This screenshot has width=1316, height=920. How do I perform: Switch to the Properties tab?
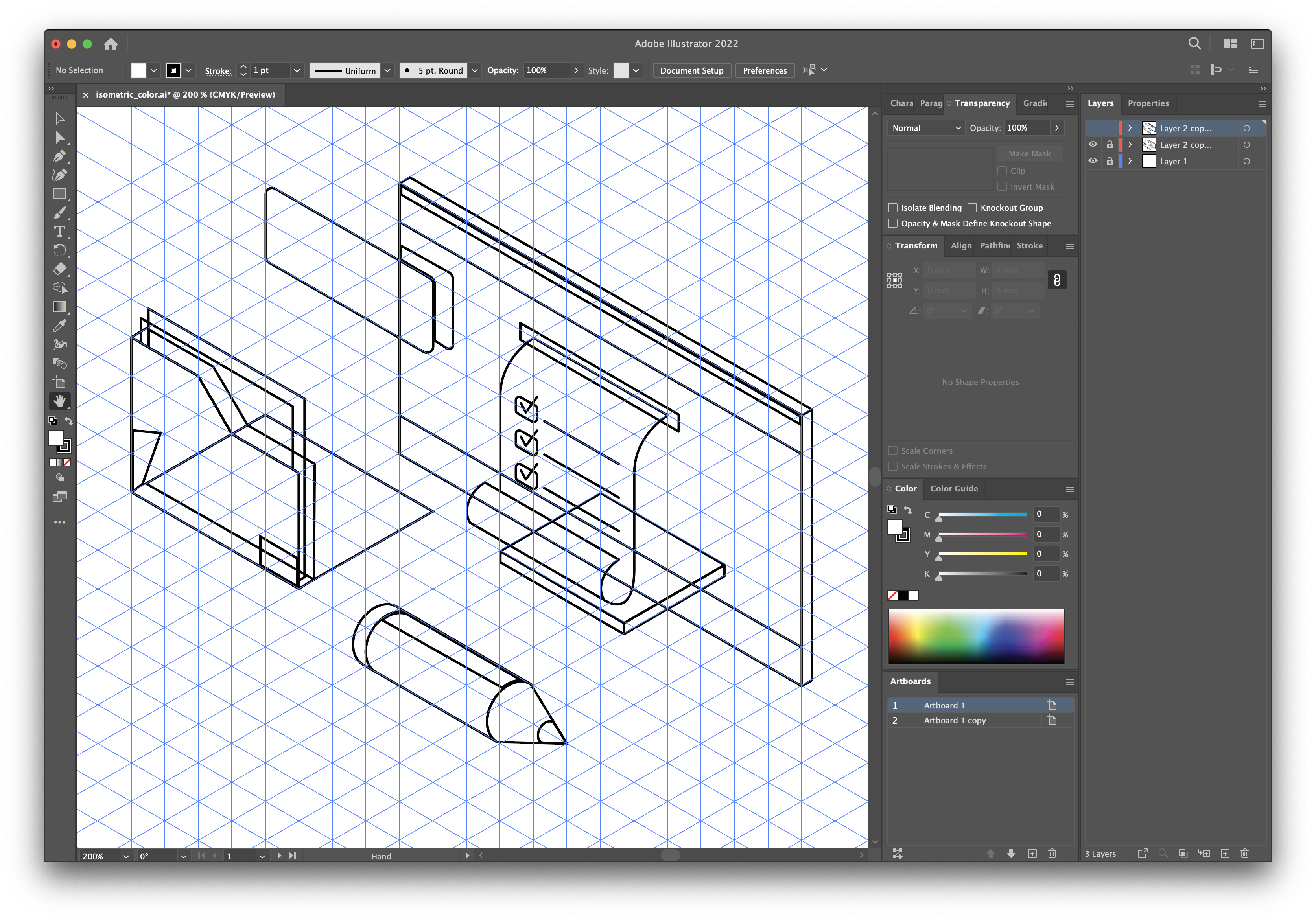pos(1148,103)
